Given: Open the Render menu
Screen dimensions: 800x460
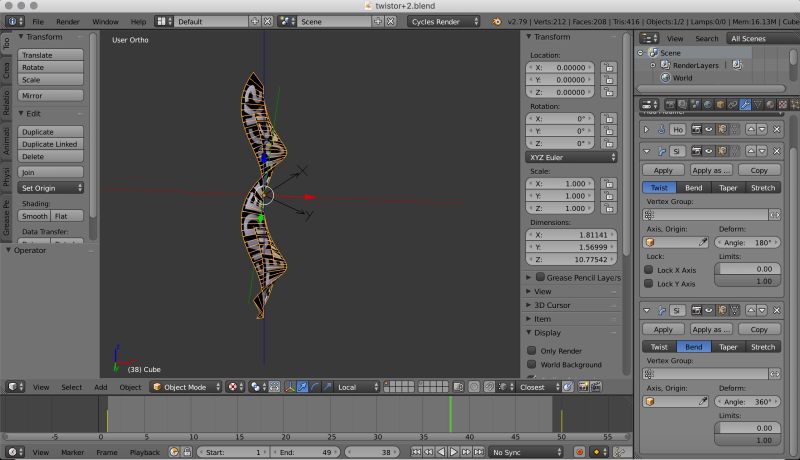Looking at the screenshot, I should (x=67, y=21).
